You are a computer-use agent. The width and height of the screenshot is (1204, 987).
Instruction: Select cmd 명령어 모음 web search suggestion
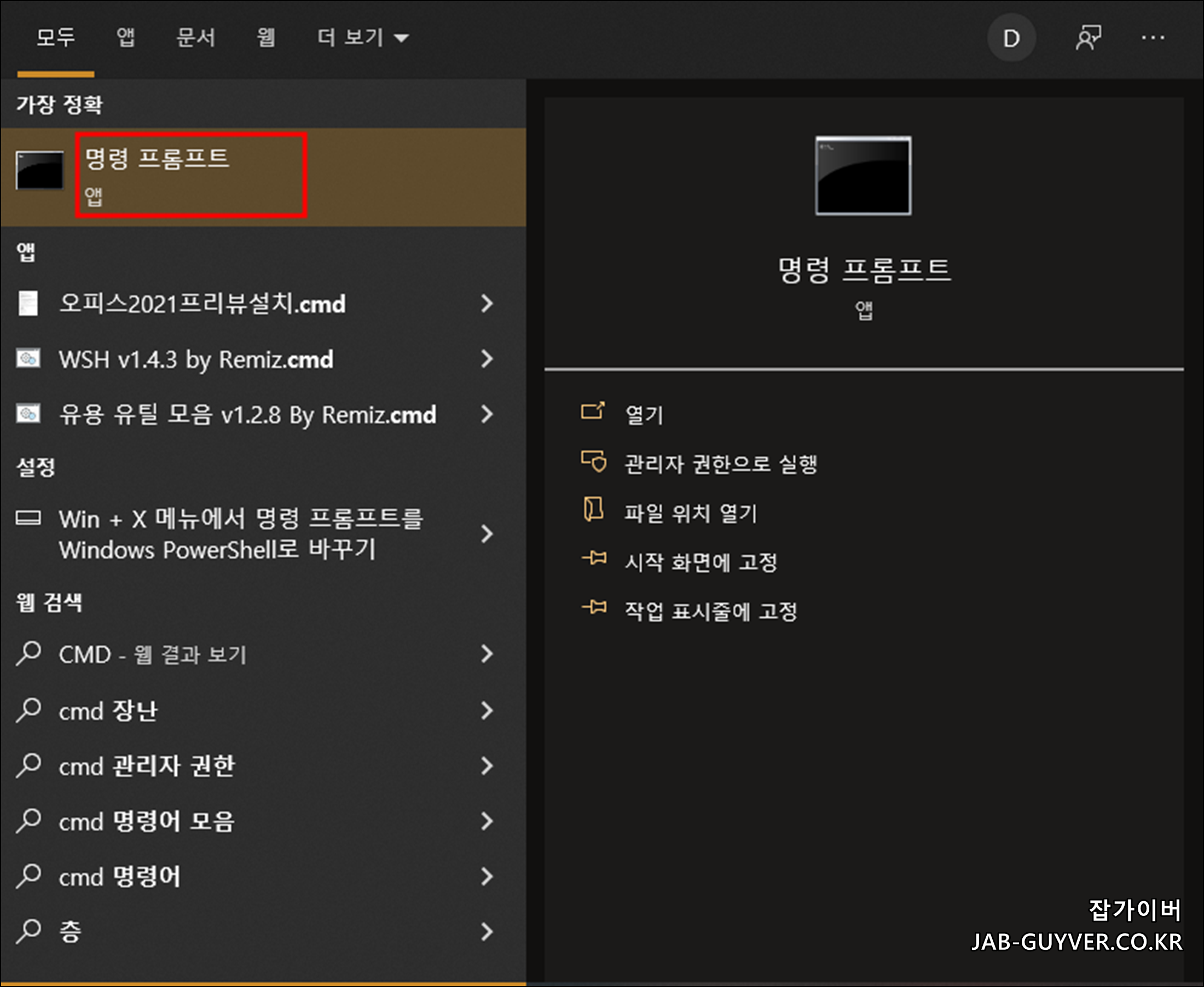pos(147,822)
